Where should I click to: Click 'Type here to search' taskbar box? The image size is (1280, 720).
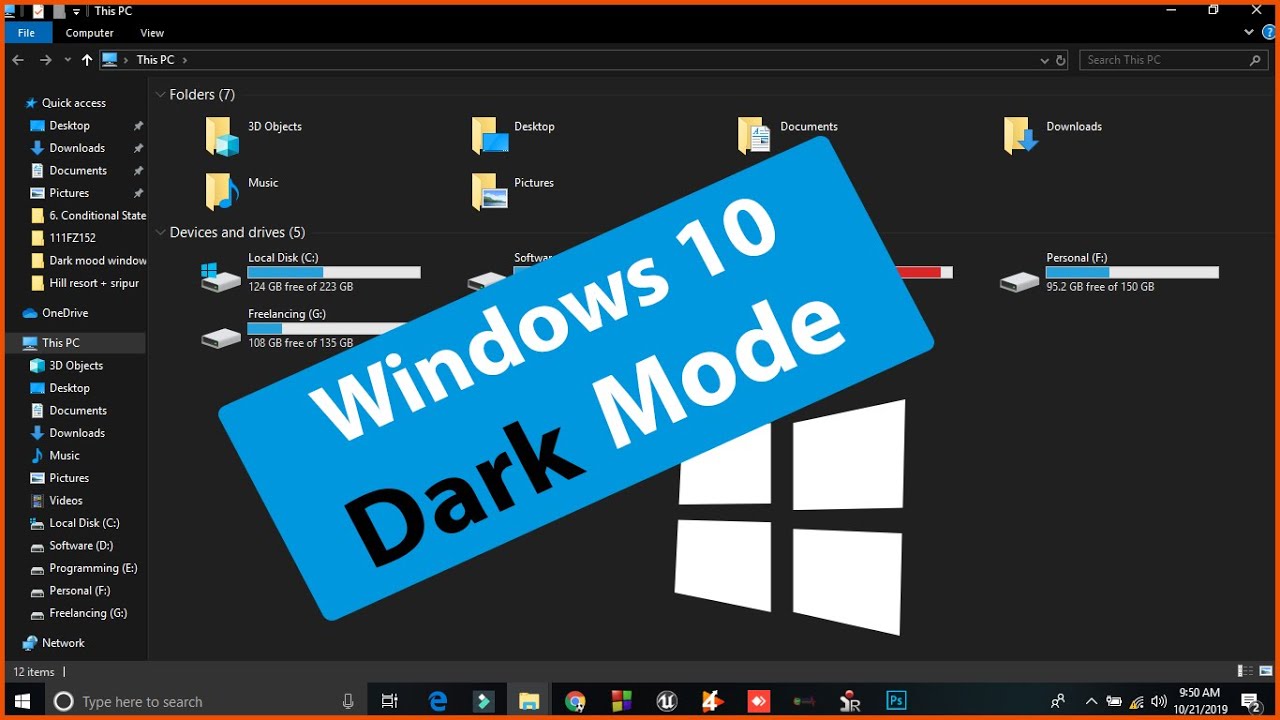click(x=204, y=702)
